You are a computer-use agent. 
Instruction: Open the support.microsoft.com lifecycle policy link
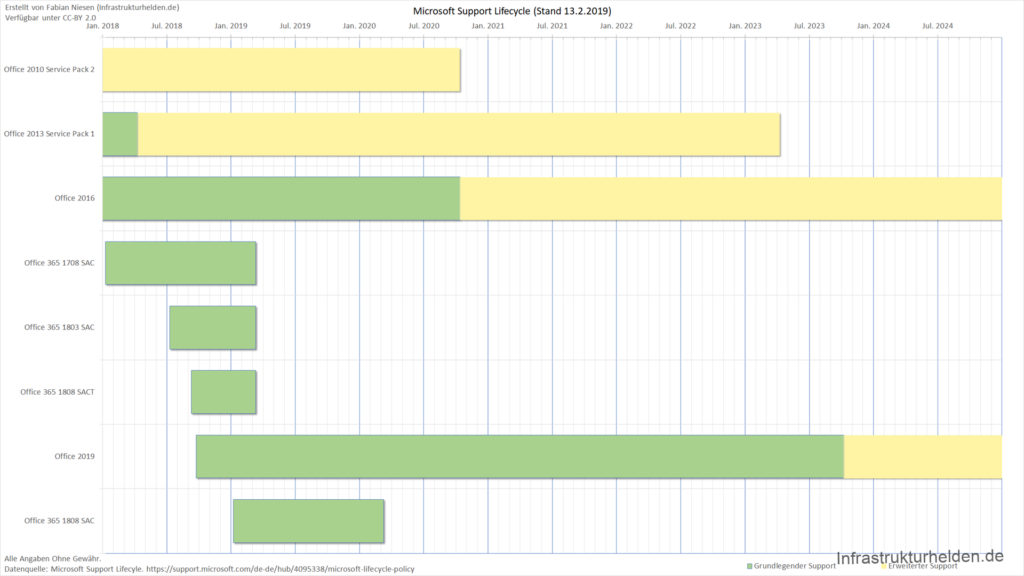[280, 569]
